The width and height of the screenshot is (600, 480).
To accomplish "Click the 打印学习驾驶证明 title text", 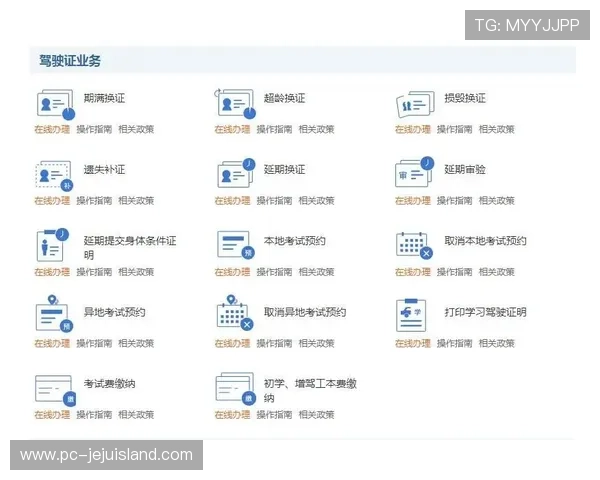I will (x=485, y=312).
